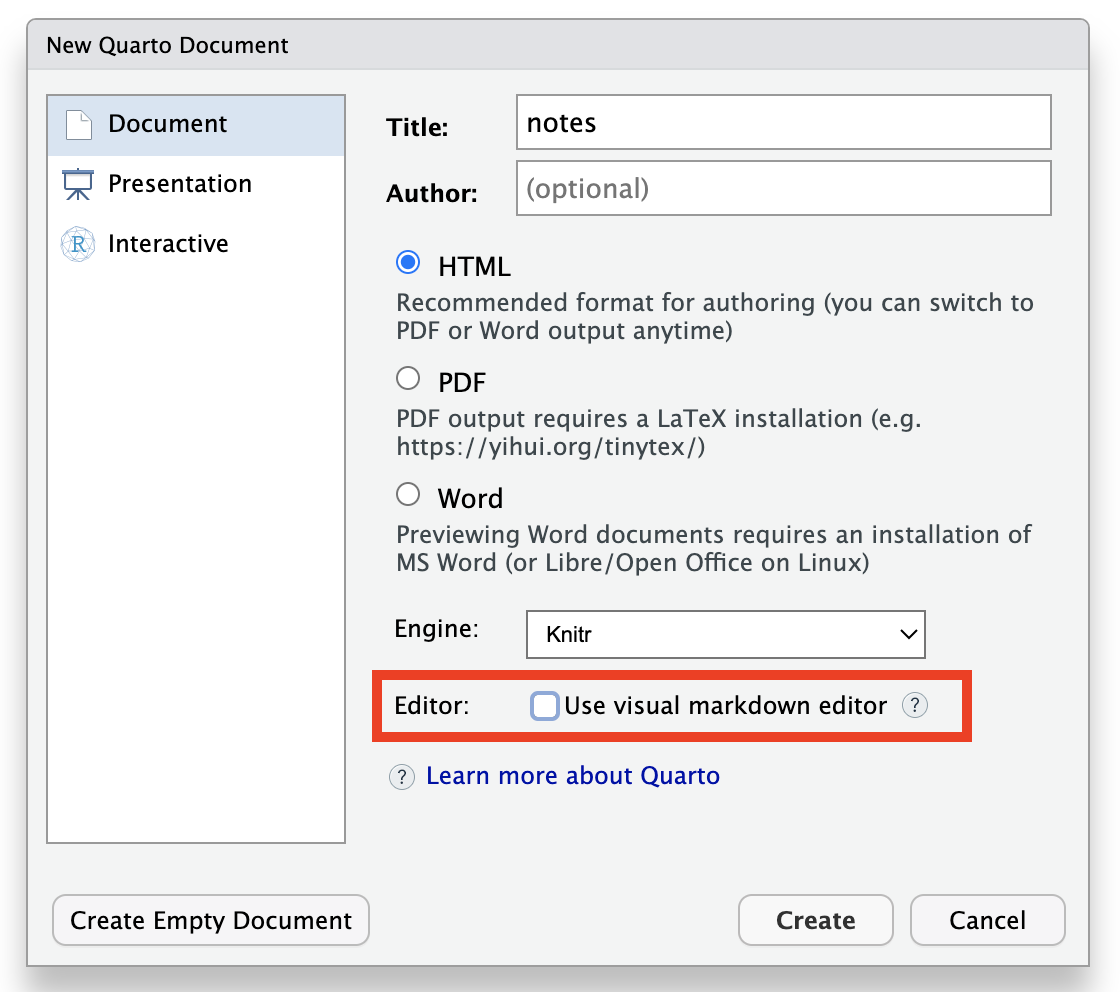The width and height of the screenshot is (1120, 992).
Task: Click the Document page icon in the sidebar
Action: coord(78,125)
